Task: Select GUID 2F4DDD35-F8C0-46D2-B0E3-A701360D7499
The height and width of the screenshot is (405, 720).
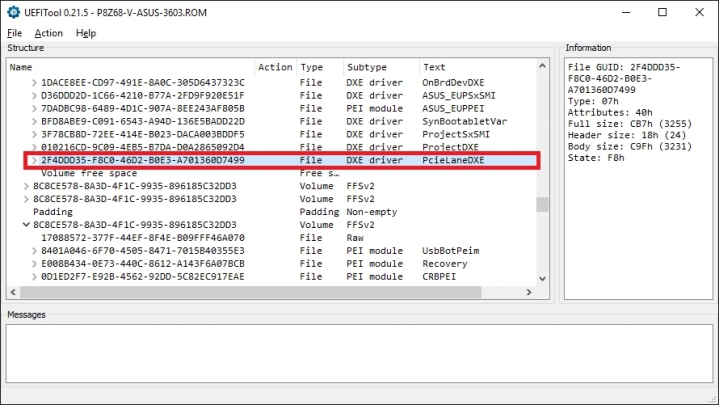Action: (143, 160)
